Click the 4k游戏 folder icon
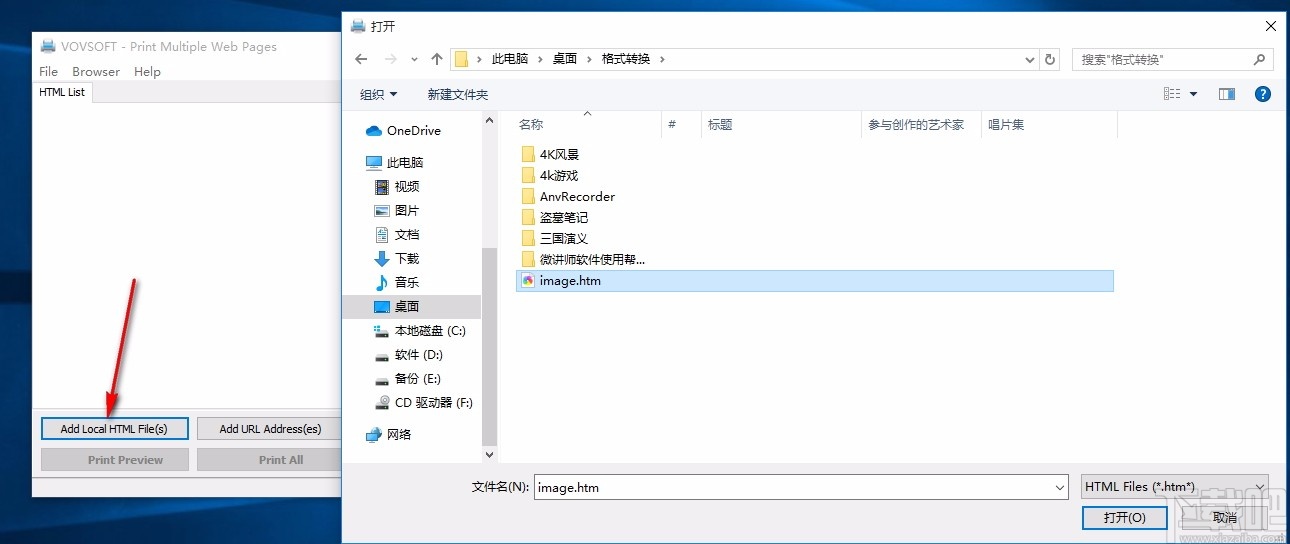 528,176
